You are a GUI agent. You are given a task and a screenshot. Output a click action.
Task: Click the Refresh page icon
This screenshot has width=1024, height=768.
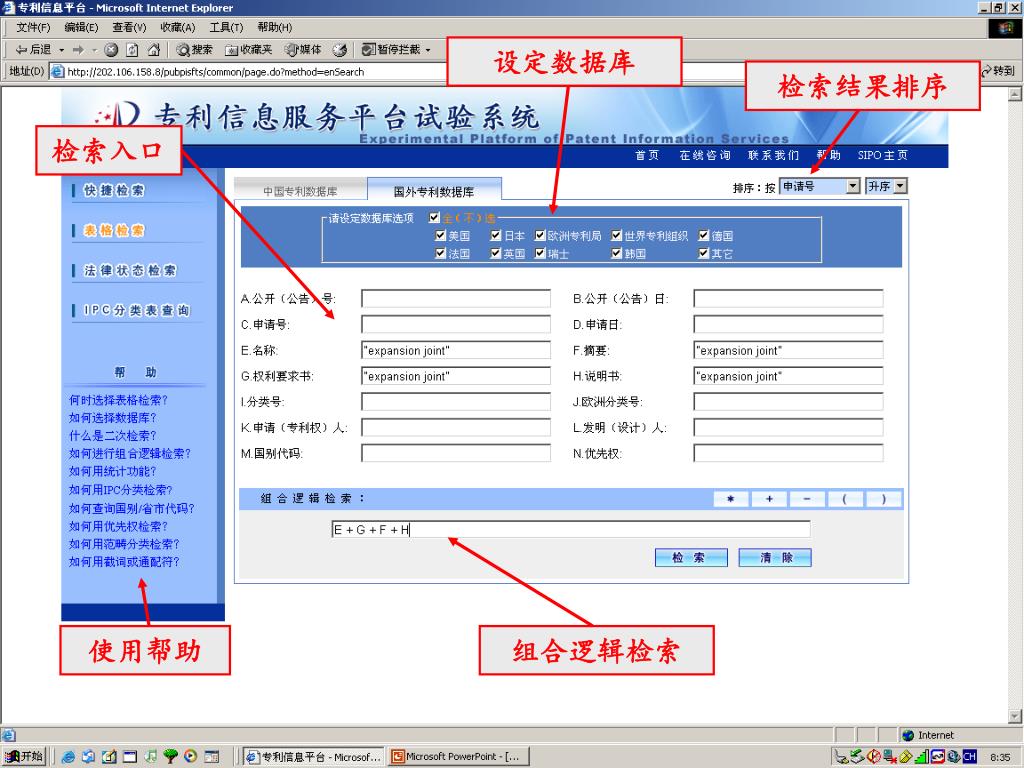(133, 50)
